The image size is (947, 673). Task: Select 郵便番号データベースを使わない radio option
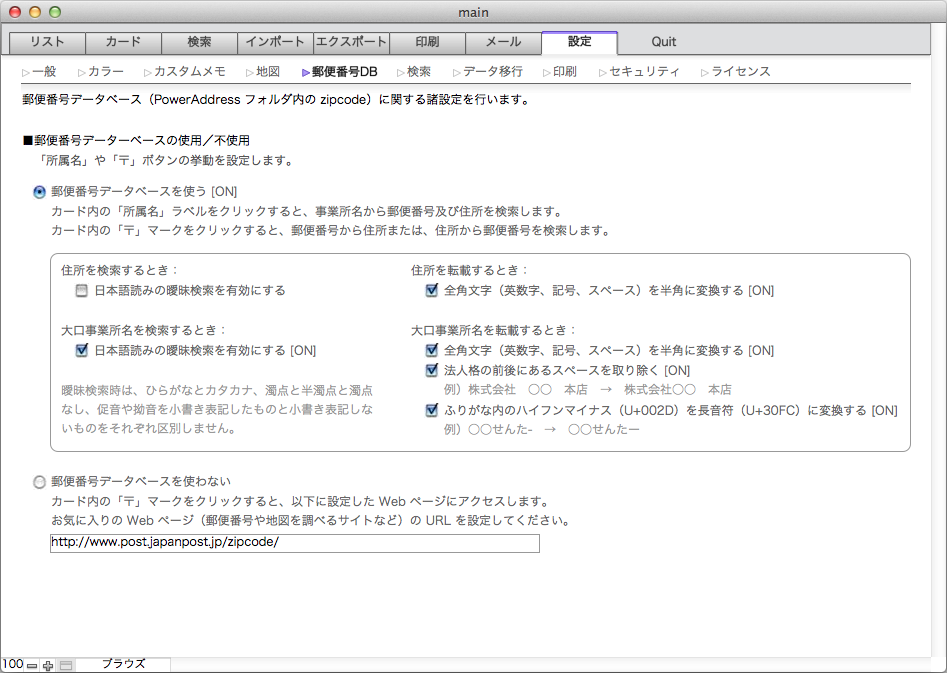coord(40,481)
